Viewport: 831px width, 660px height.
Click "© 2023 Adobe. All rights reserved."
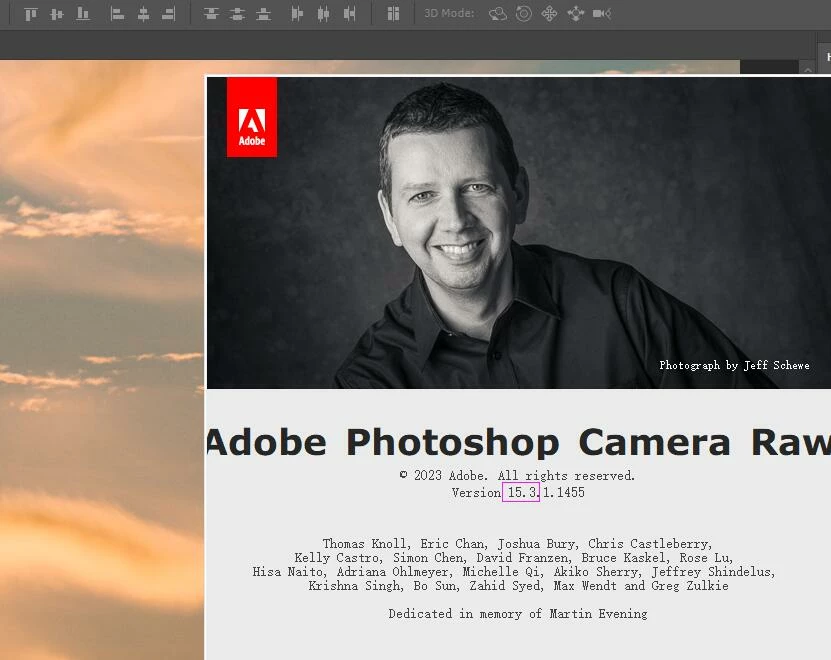(517, 476)
